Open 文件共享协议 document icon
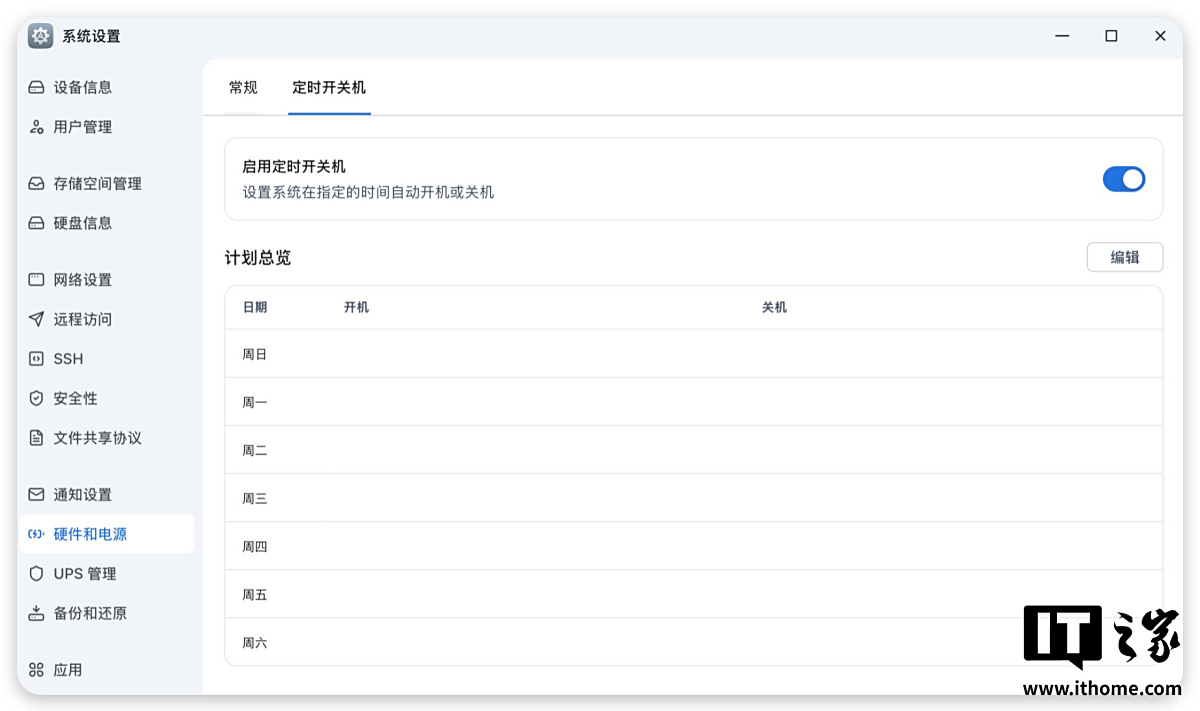Viewport: 1200px width, 711px height. point(37,438)
